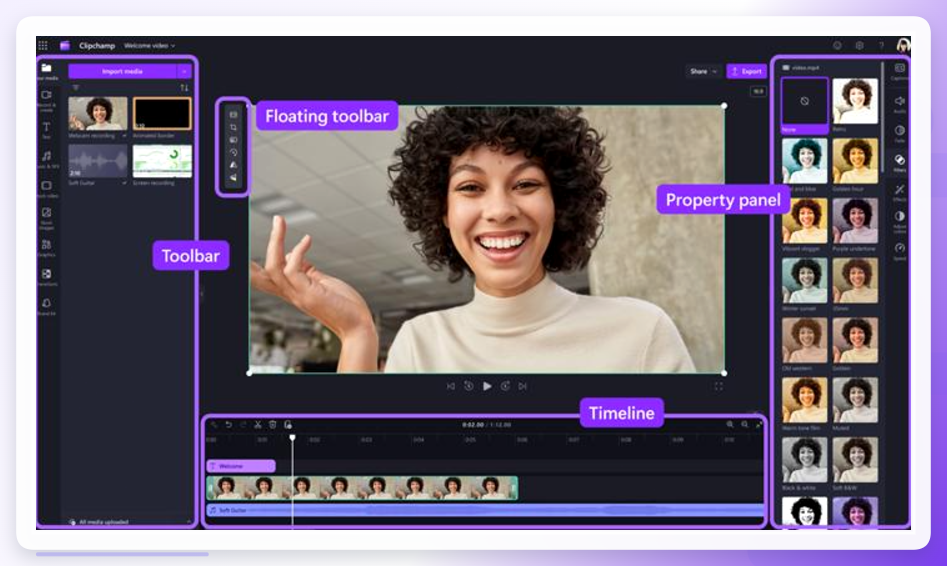
Task: Open the Share dropdown
Action: tap(704, 71)
